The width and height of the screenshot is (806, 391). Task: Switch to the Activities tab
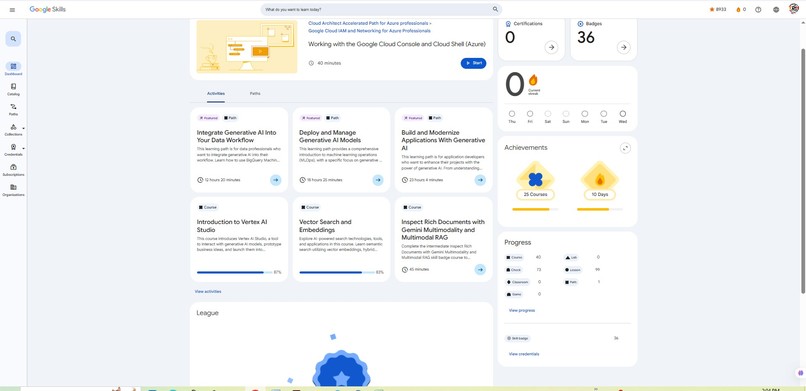click(x=216, y=94)
